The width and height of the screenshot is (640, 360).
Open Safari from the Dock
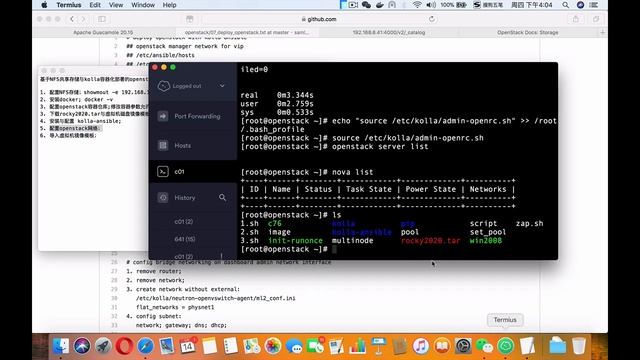click(146, 346)
